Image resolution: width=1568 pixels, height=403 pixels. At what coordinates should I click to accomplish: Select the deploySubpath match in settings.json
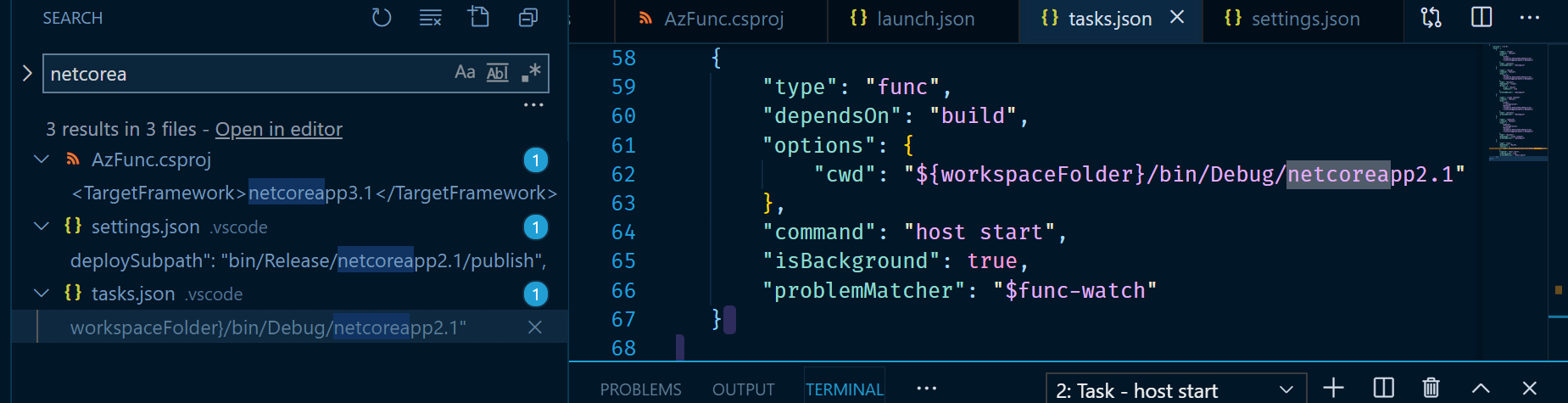(x=308, y=260)
